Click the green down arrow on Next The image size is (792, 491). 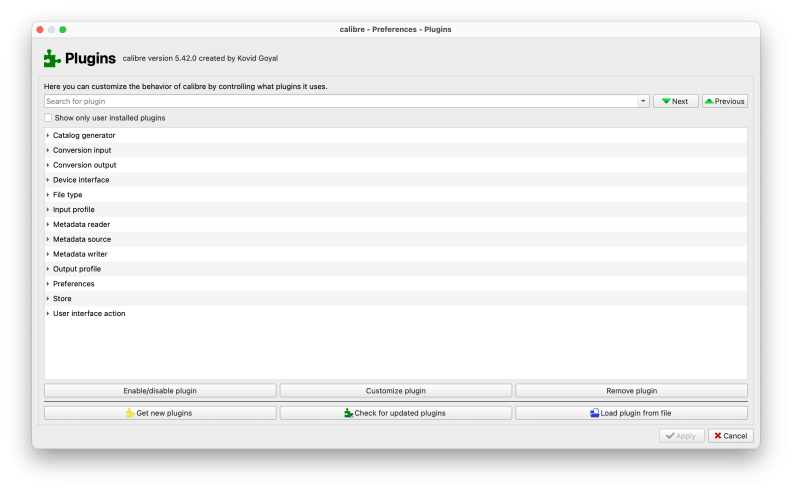point(666,101)
